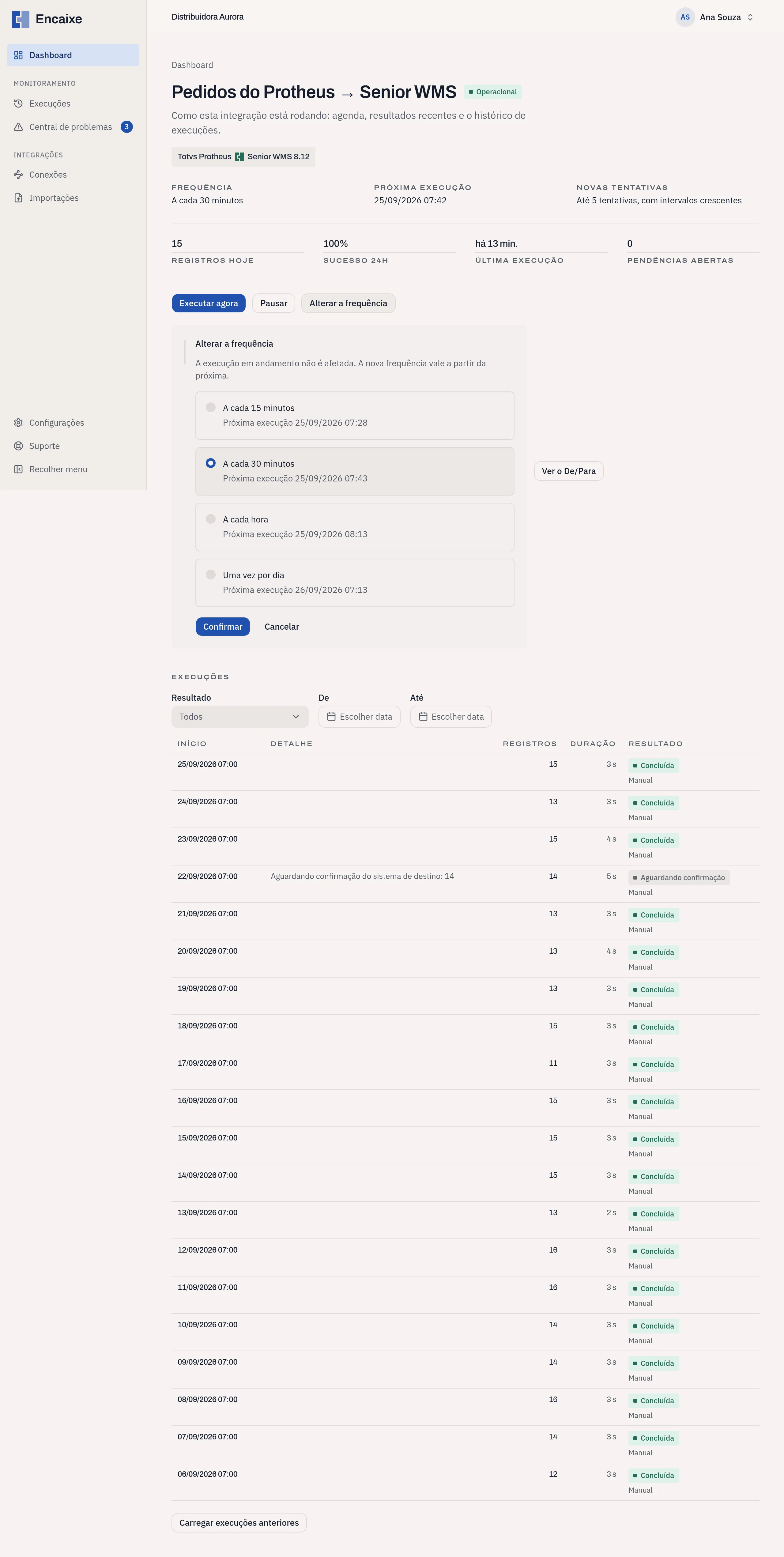The width and height of the screenshot is (784, 1557).
Task: Click the calendar icon in Até date picker
Action: pyautogui.click(x=423, y=716)
